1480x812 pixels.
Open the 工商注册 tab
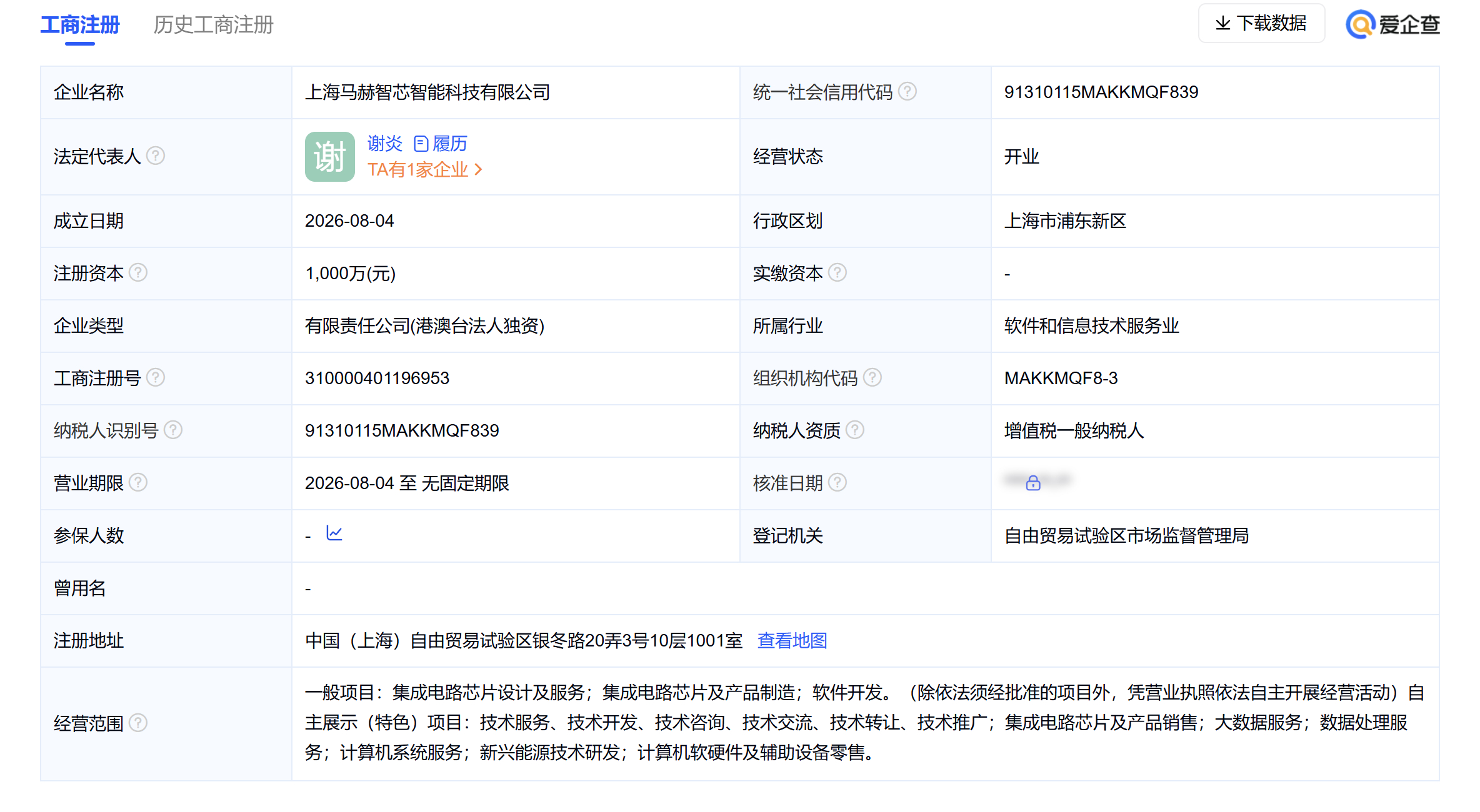[80, 25]
